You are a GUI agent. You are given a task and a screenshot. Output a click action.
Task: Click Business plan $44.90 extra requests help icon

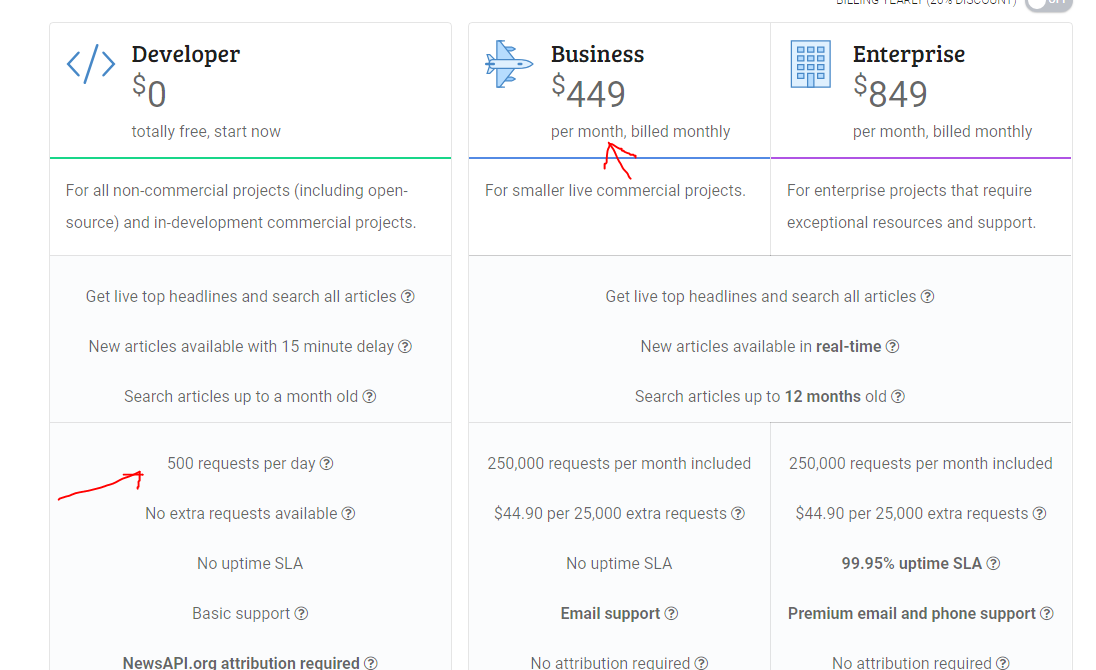[x=738, y=514]
